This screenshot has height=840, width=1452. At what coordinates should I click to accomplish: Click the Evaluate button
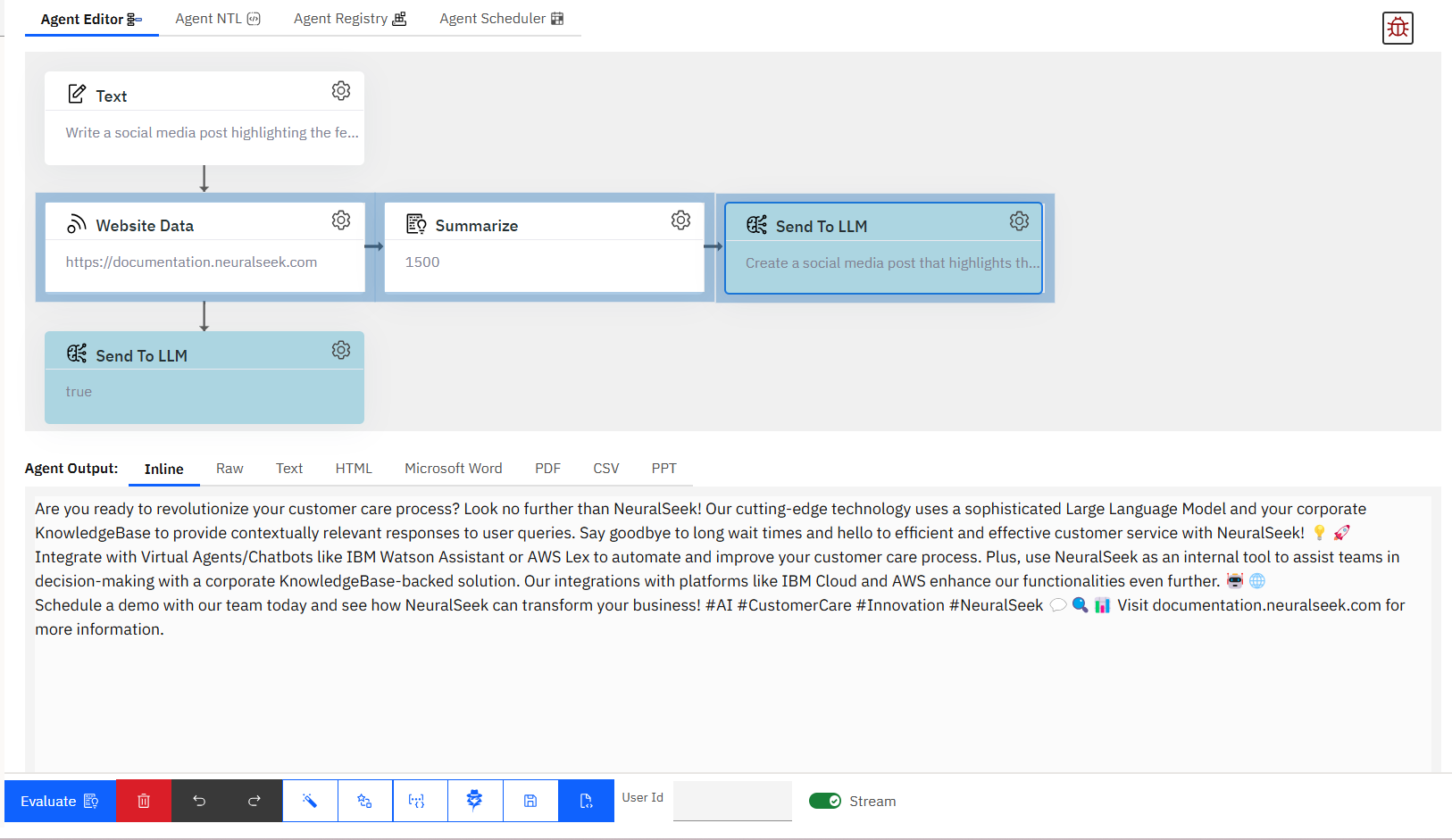pos(60,801)
